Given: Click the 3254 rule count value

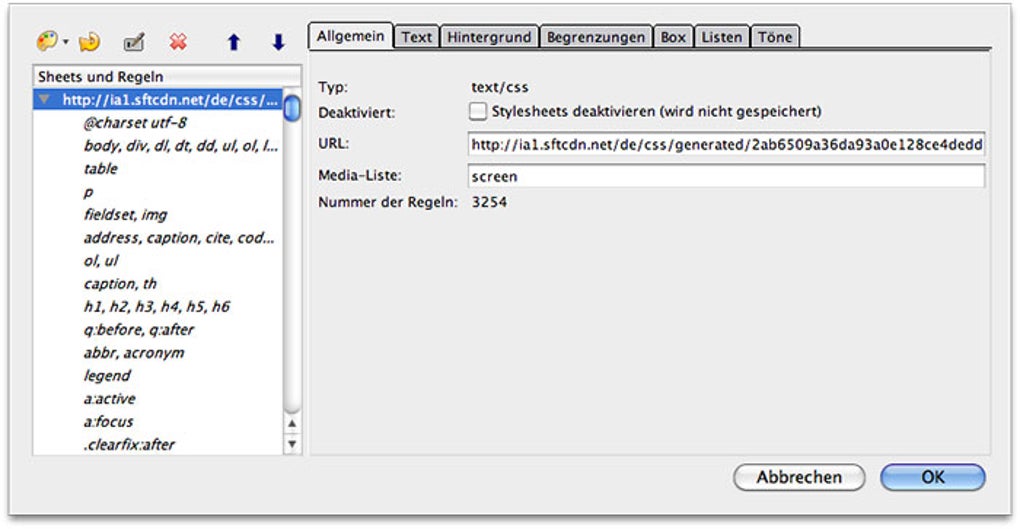Looking at the screenshot, I should pos(489,202).
